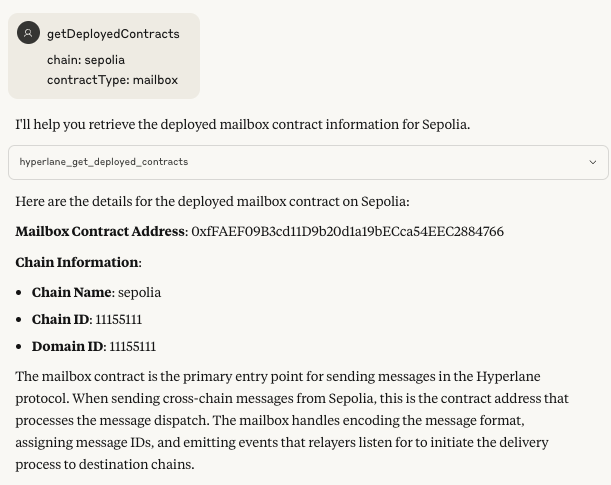The image size is (611, 485).
Task: Click the 'Chain Information' heading
Action: pyautogui.click(x=77, y=262)
